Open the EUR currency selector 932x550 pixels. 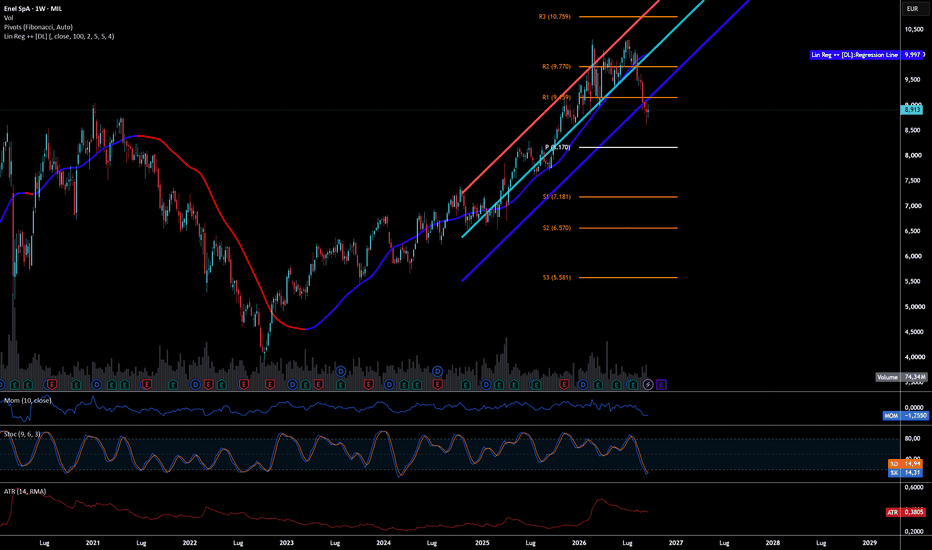click(x=912, y=9)
